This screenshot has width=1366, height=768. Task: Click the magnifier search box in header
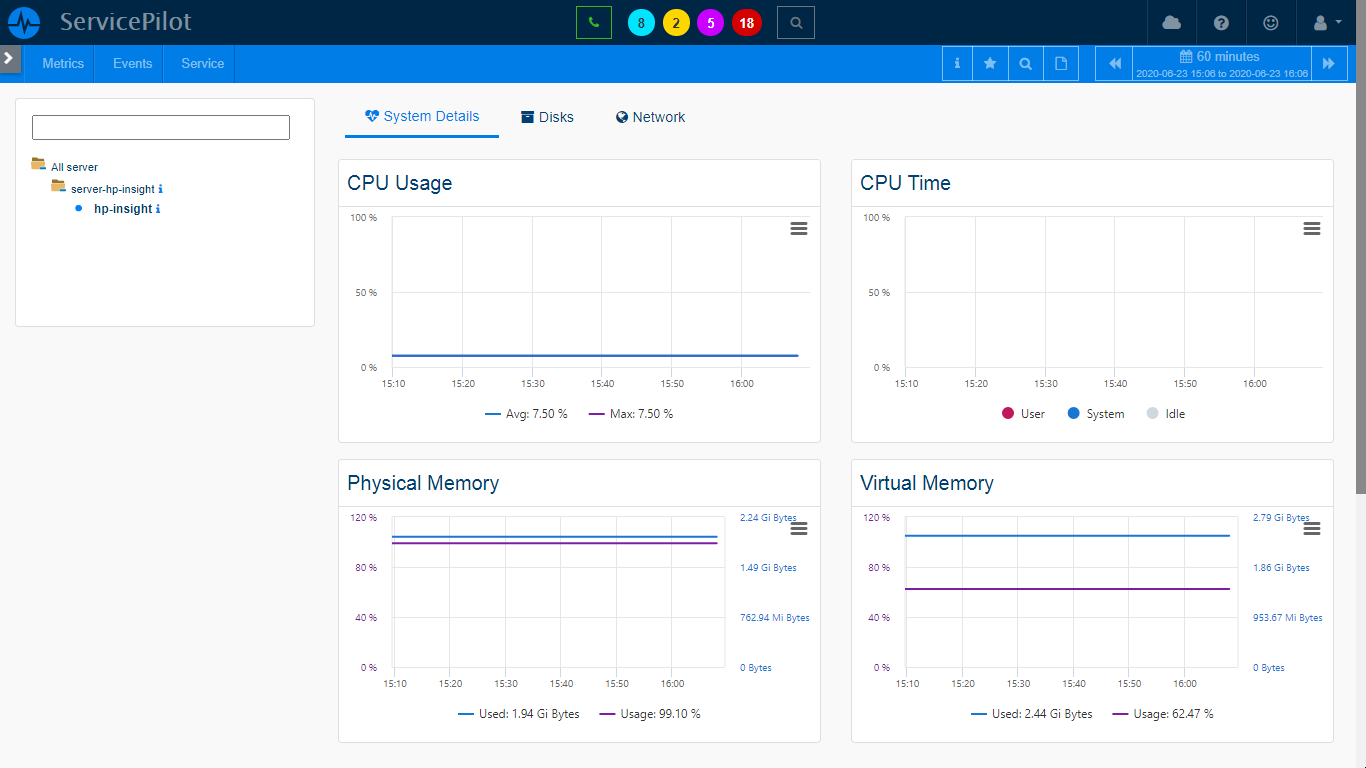795,22
